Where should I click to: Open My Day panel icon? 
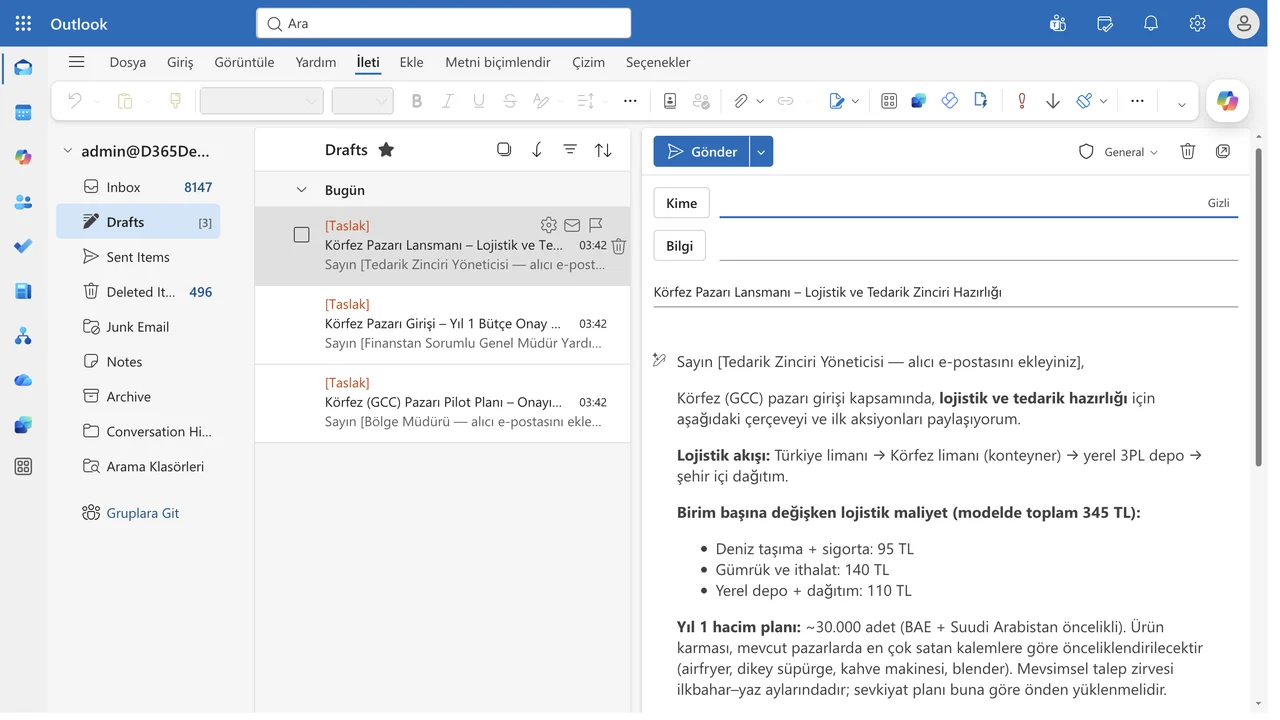(1105, 23)
